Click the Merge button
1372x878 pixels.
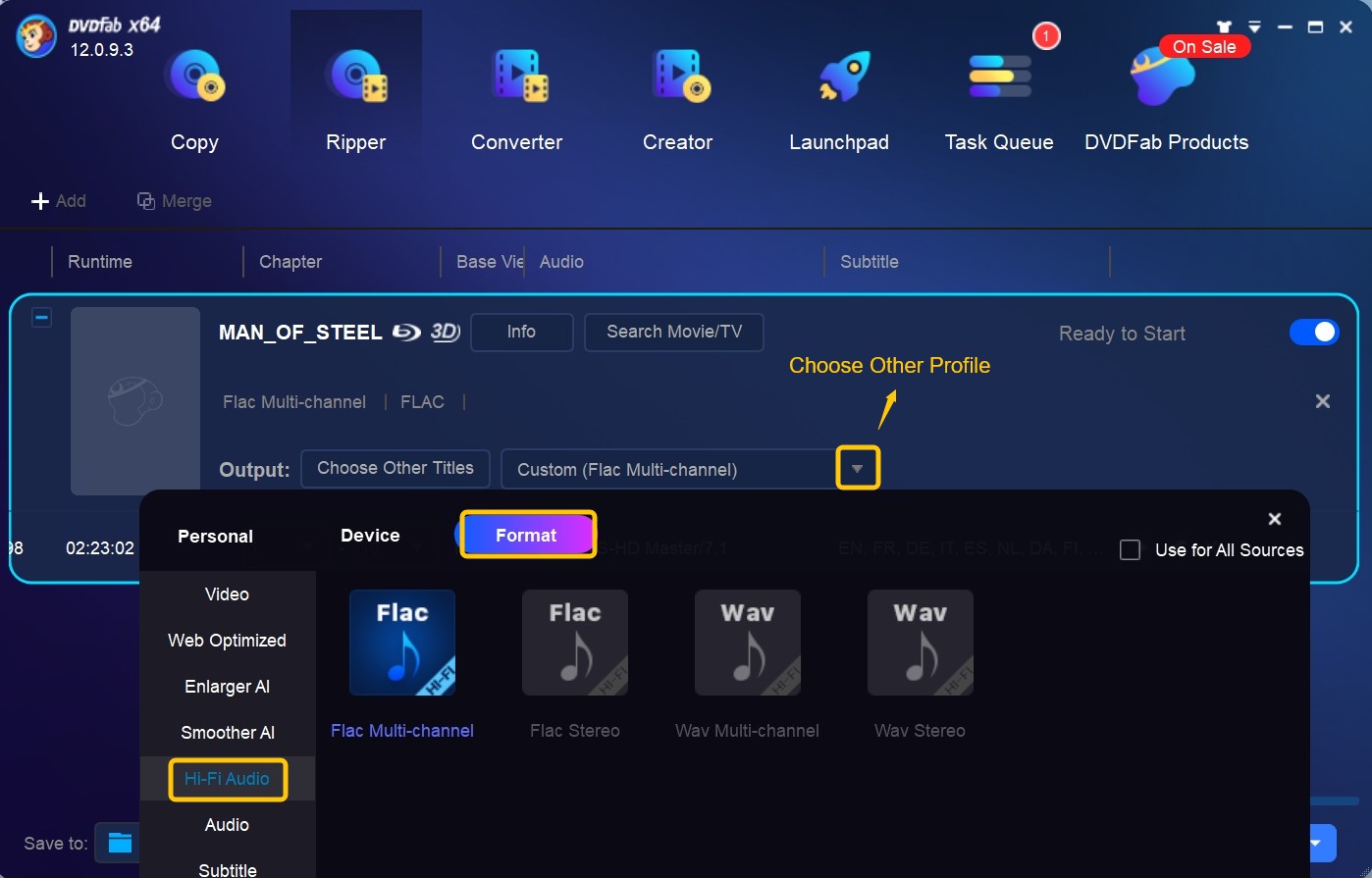(x=175, y=201)
